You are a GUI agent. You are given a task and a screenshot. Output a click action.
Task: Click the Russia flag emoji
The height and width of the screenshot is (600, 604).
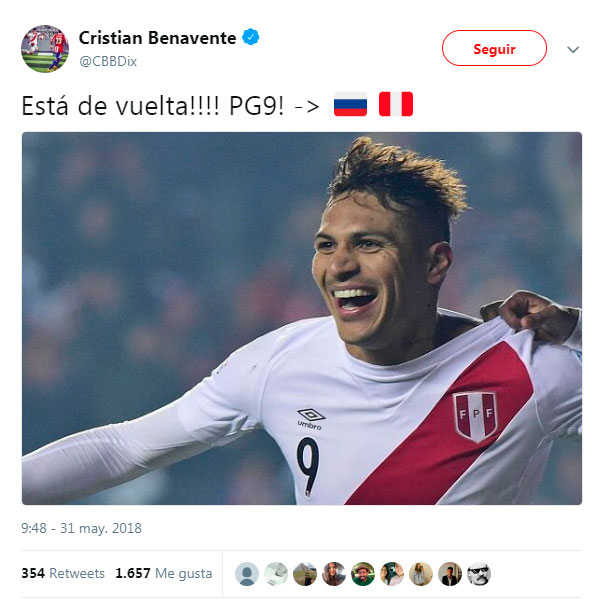point(350,104)
